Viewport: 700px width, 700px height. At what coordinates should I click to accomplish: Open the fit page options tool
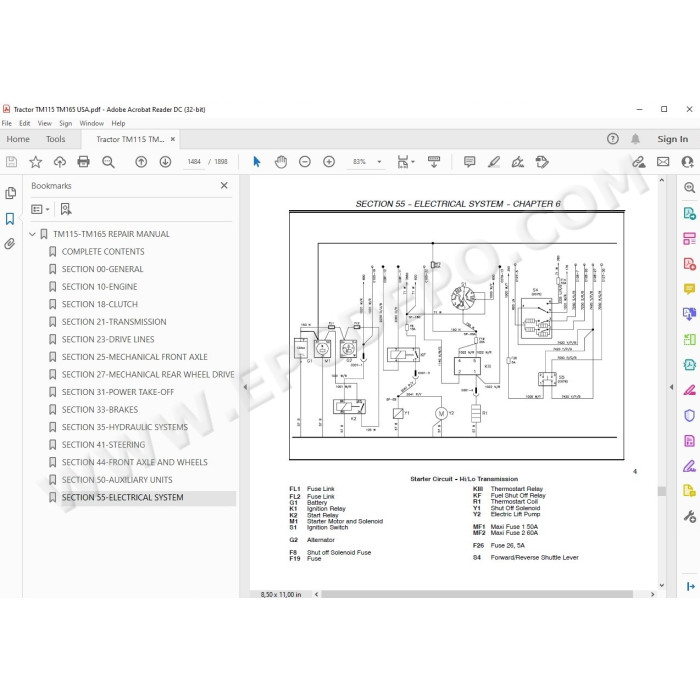pyautogui.click(x=405, y=162)
